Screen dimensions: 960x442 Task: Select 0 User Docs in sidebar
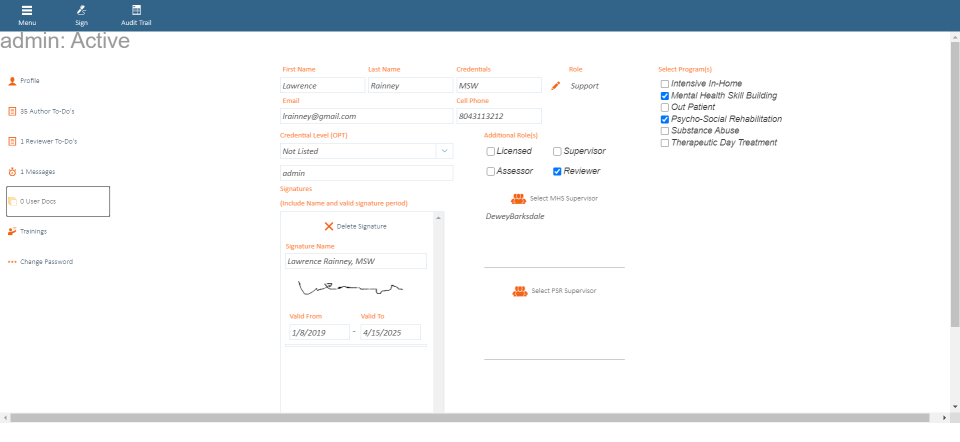tap(58, 201)
